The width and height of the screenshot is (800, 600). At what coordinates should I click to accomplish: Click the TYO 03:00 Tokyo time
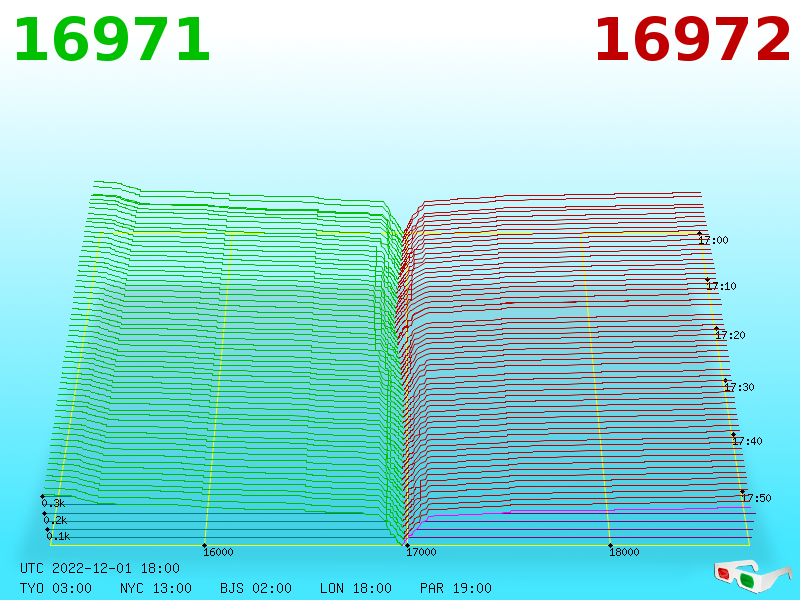pos(56,588)
